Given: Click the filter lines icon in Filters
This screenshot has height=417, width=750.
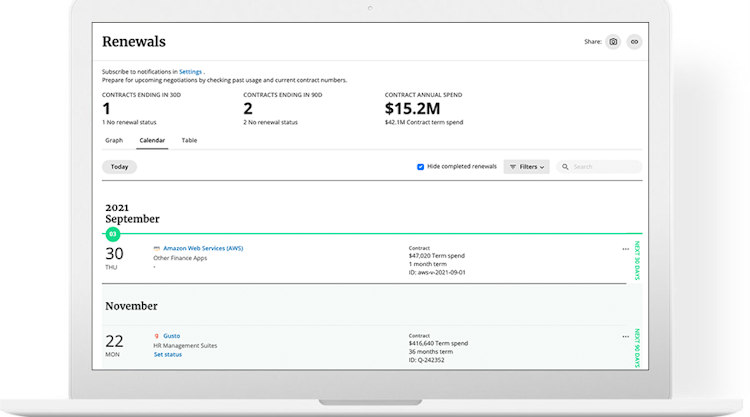Looking at the screenshot, I should [513, 167].
